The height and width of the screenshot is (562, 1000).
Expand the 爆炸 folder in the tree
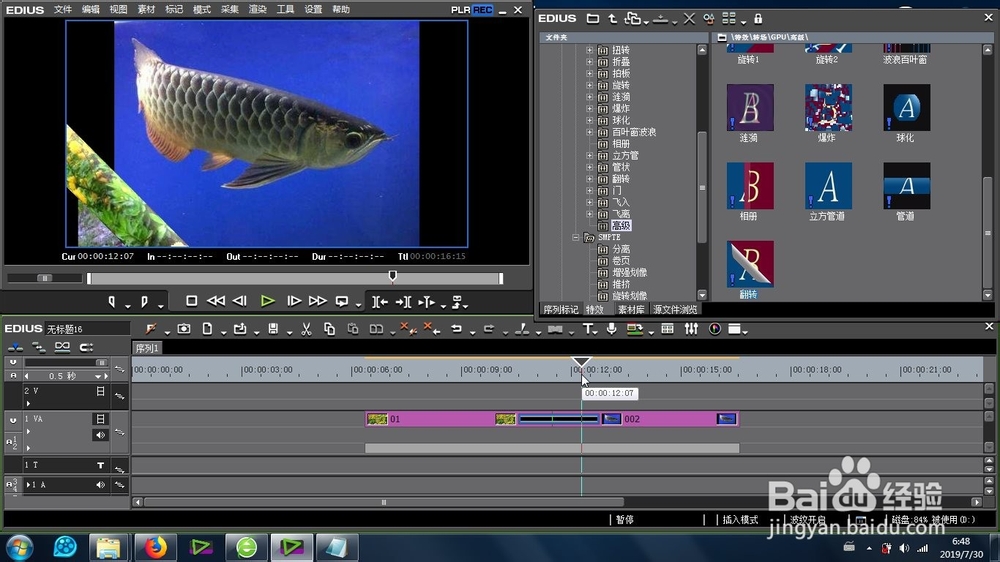pyautogui.click(x=590, y=108)
